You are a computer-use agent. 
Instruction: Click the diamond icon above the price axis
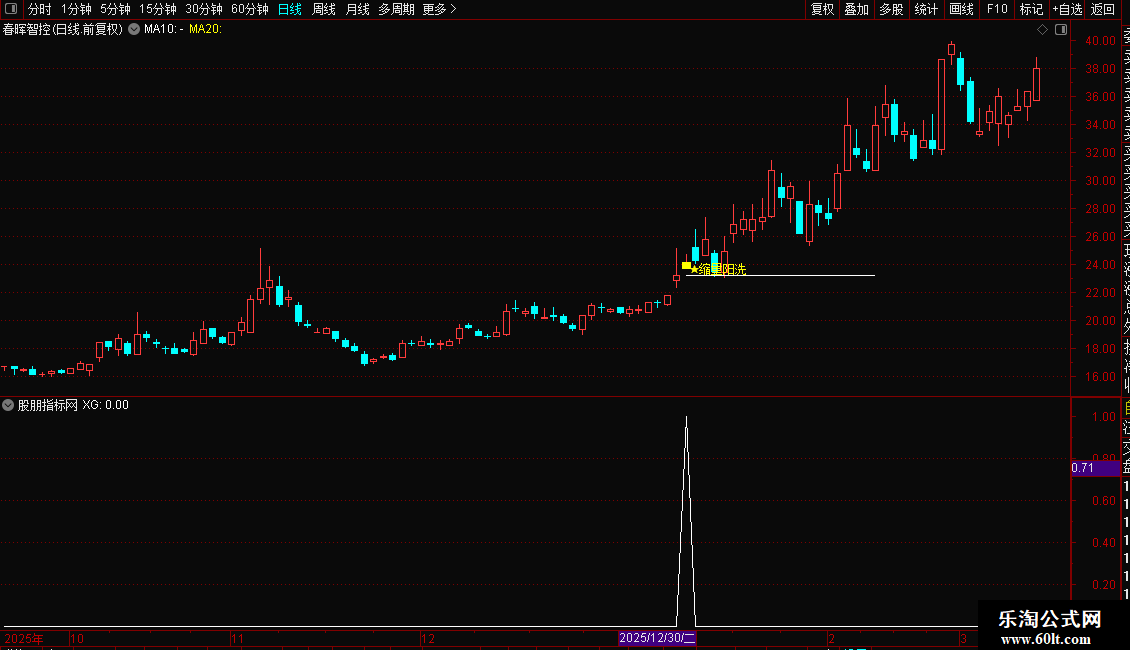coord(1042,30)
